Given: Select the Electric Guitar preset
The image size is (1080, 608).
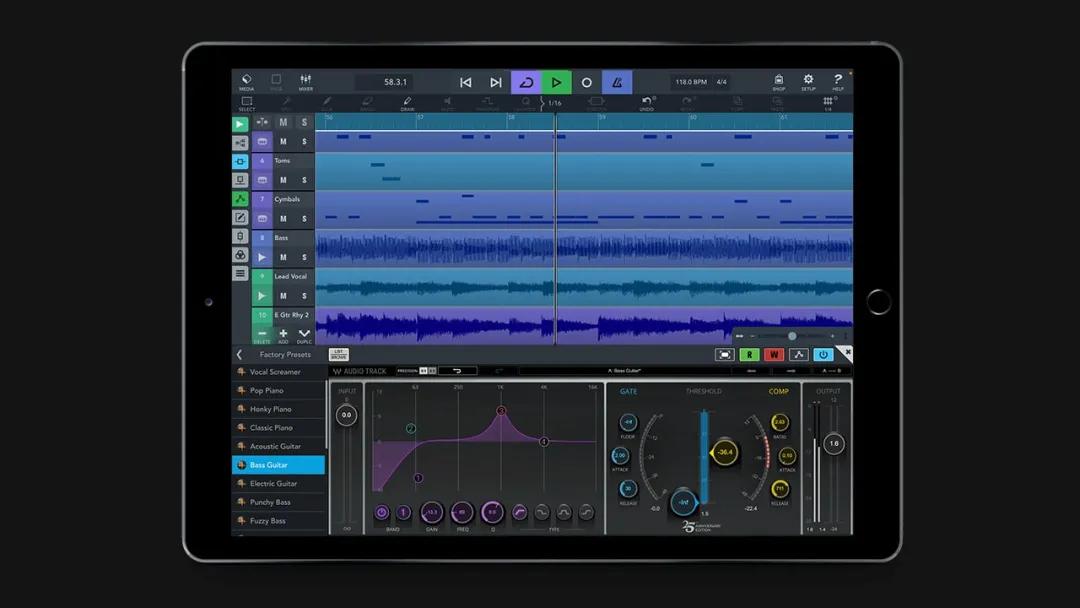Looking at the screenshot, I should pos(278,483).
